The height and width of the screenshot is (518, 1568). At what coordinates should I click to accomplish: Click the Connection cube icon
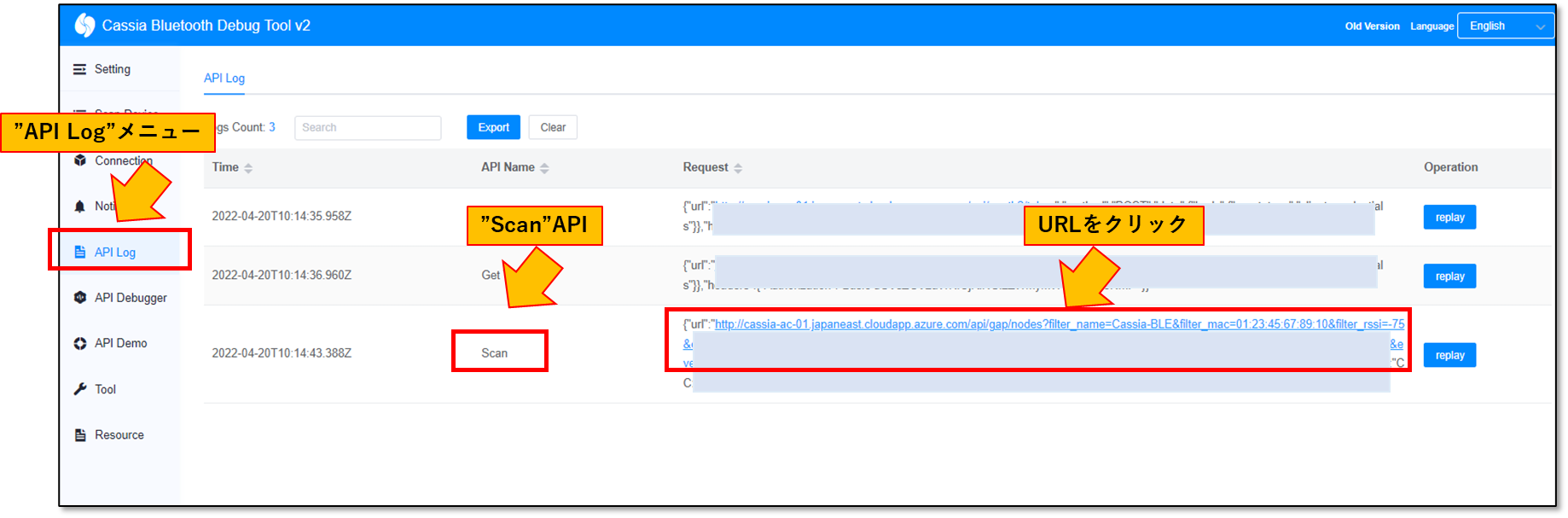click(x=80, y=160)
